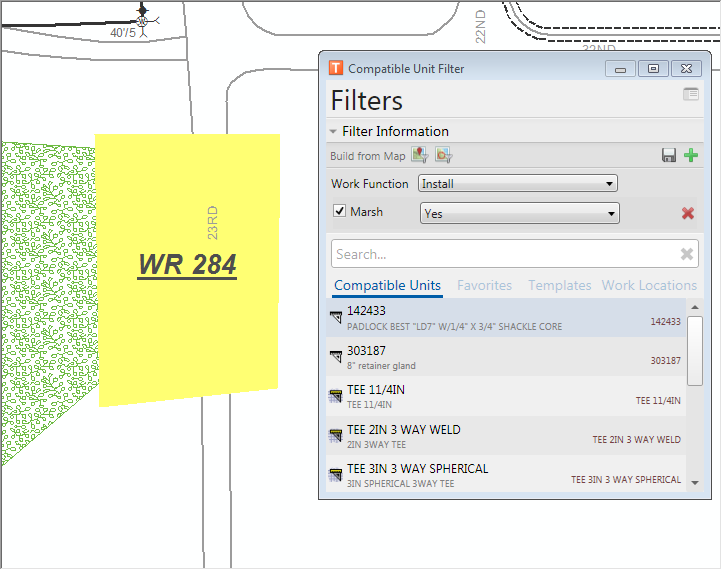Image resolution: width=722 pixels, height=570 pixels.
Task: Click the TEE 2IN 3 WAY WELD icon
Action: pyautogui.click(x=336, y=436)
